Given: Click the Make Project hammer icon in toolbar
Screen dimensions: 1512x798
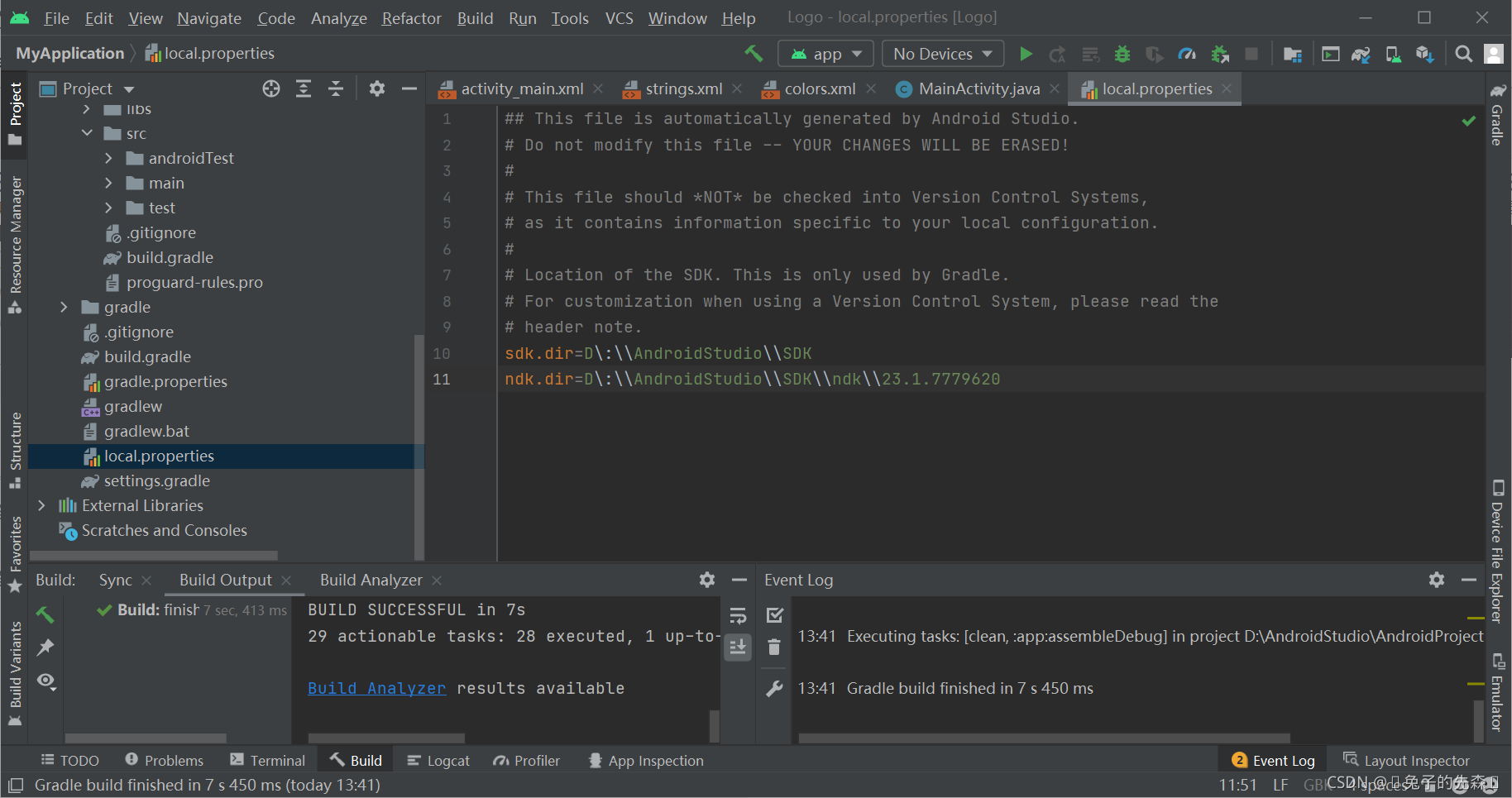Looking at the screenshot, I should coord(754,54).
